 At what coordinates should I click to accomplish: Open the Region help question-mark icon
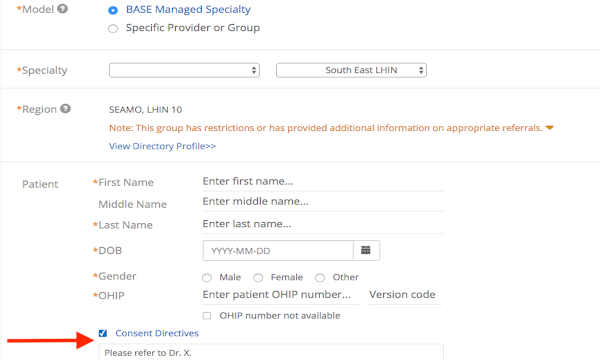pyautogui.click(x=65, y=109)
